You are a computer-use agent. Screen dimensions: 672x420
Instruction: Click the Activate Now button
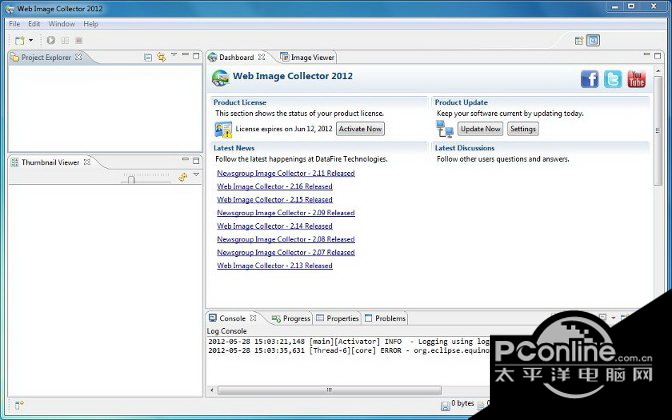click(x=360, y=129)
